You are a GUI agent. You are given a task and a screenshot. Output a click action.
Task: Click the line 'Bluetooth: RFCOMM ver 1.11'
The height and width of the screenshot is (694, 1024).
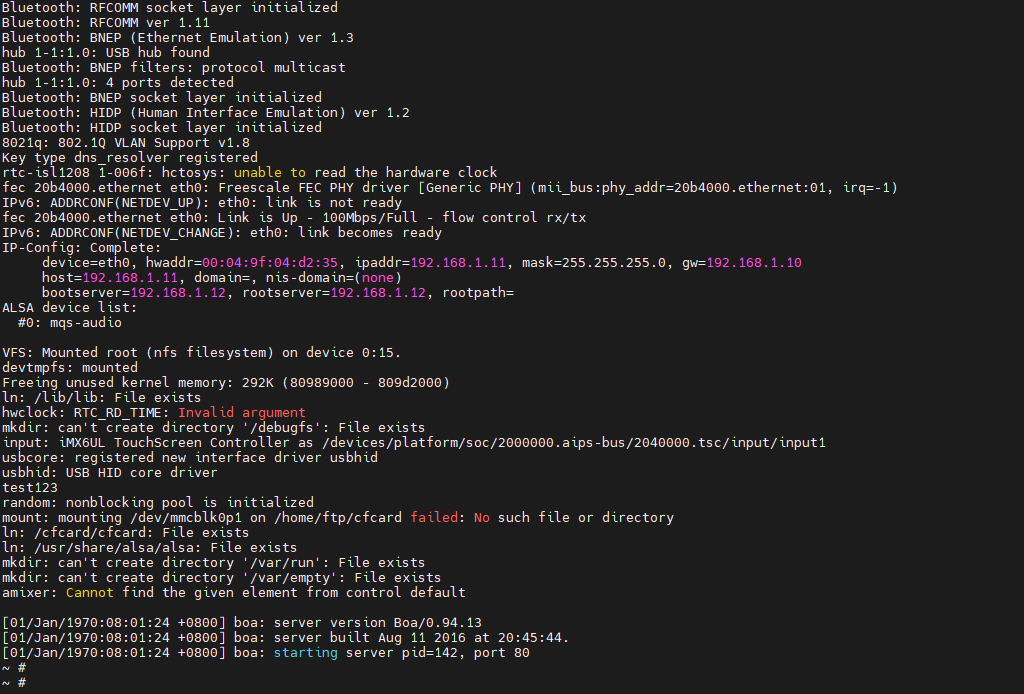pos(106,22)
